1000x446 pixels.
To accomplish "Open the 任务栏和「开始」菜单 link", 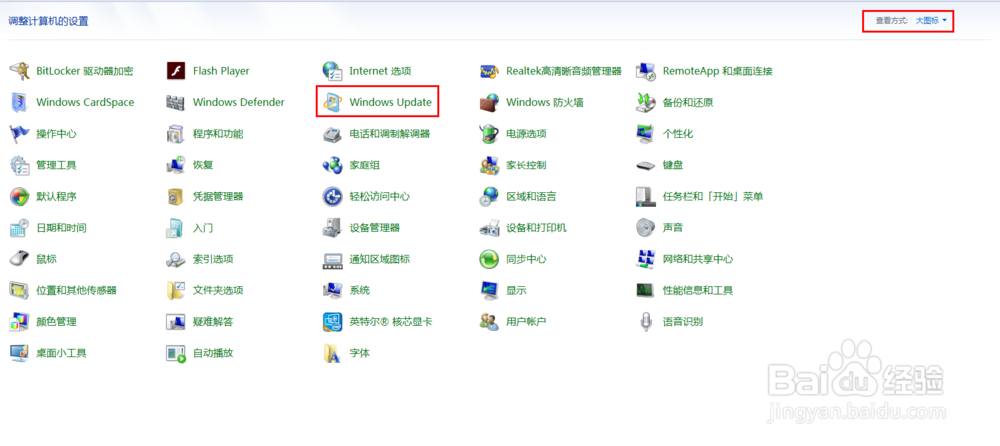I will click(x=713, y=197).
